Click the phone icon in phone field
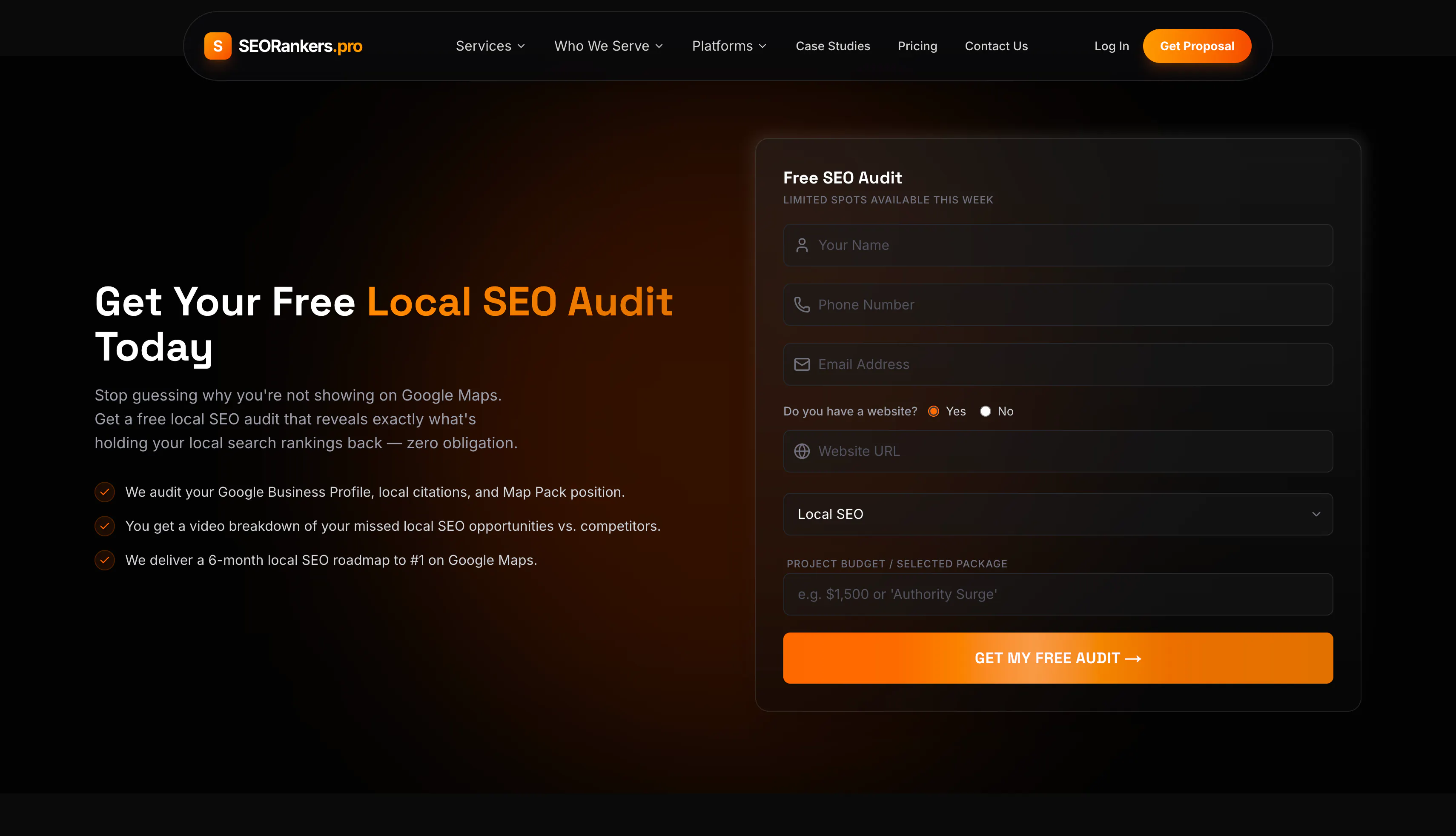The height and width of the screenshot is (836, 1456). click(802, 305)
